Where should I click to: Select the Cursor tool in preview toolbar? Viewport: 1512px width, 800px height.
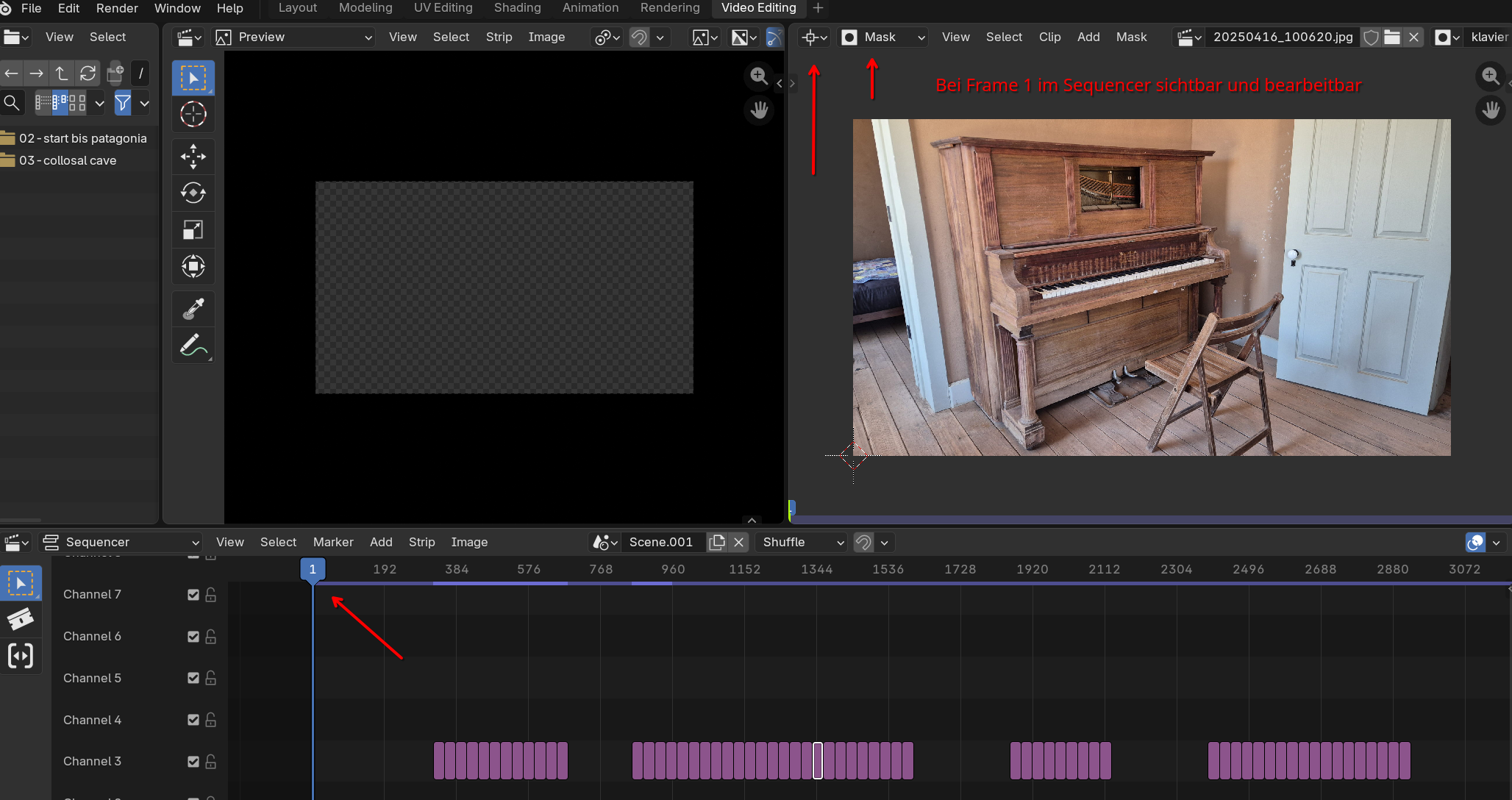193,114
